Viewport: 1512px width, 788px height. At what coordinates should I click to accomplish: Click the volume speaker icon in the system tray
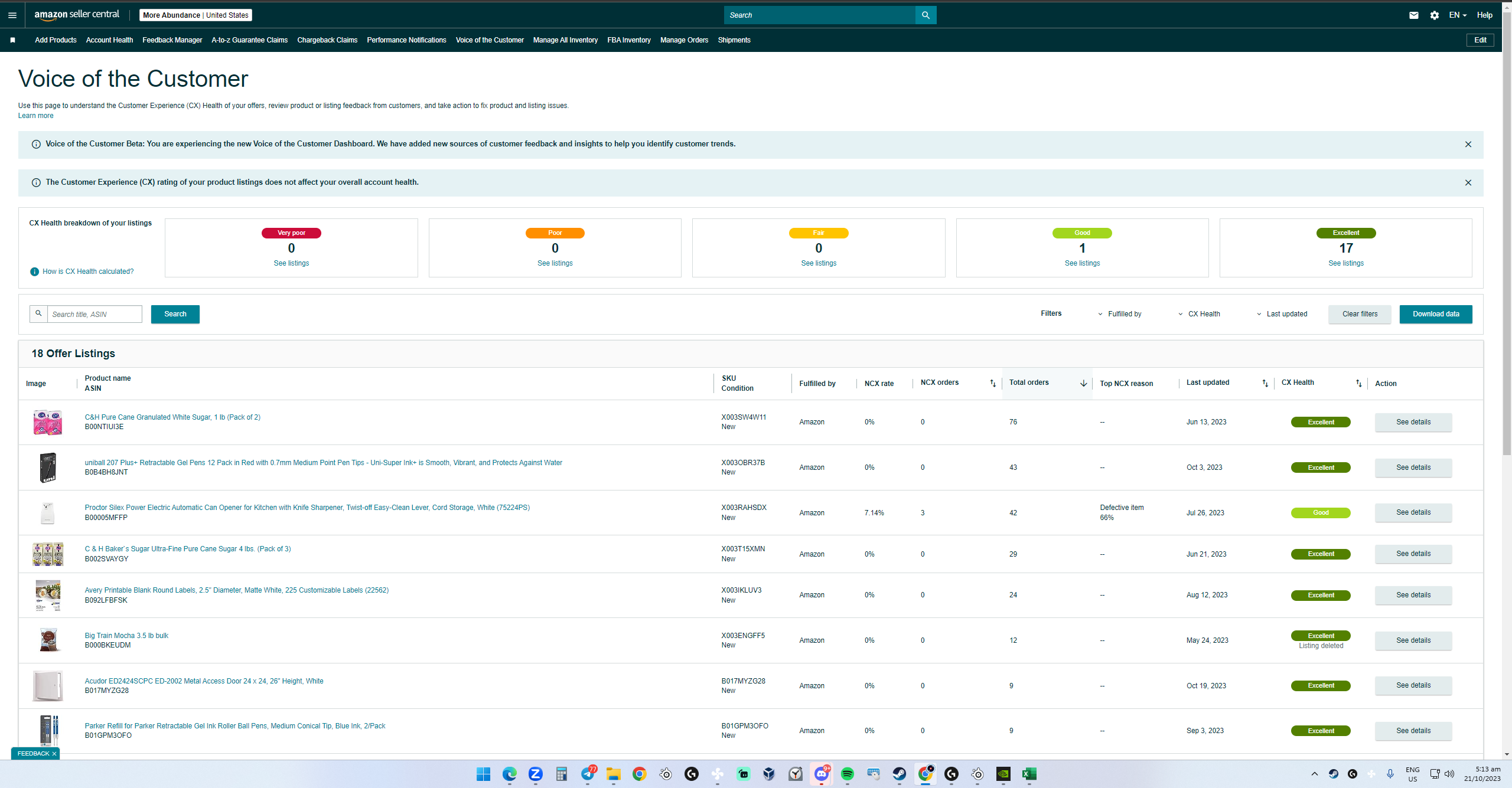click(1449, 774)
